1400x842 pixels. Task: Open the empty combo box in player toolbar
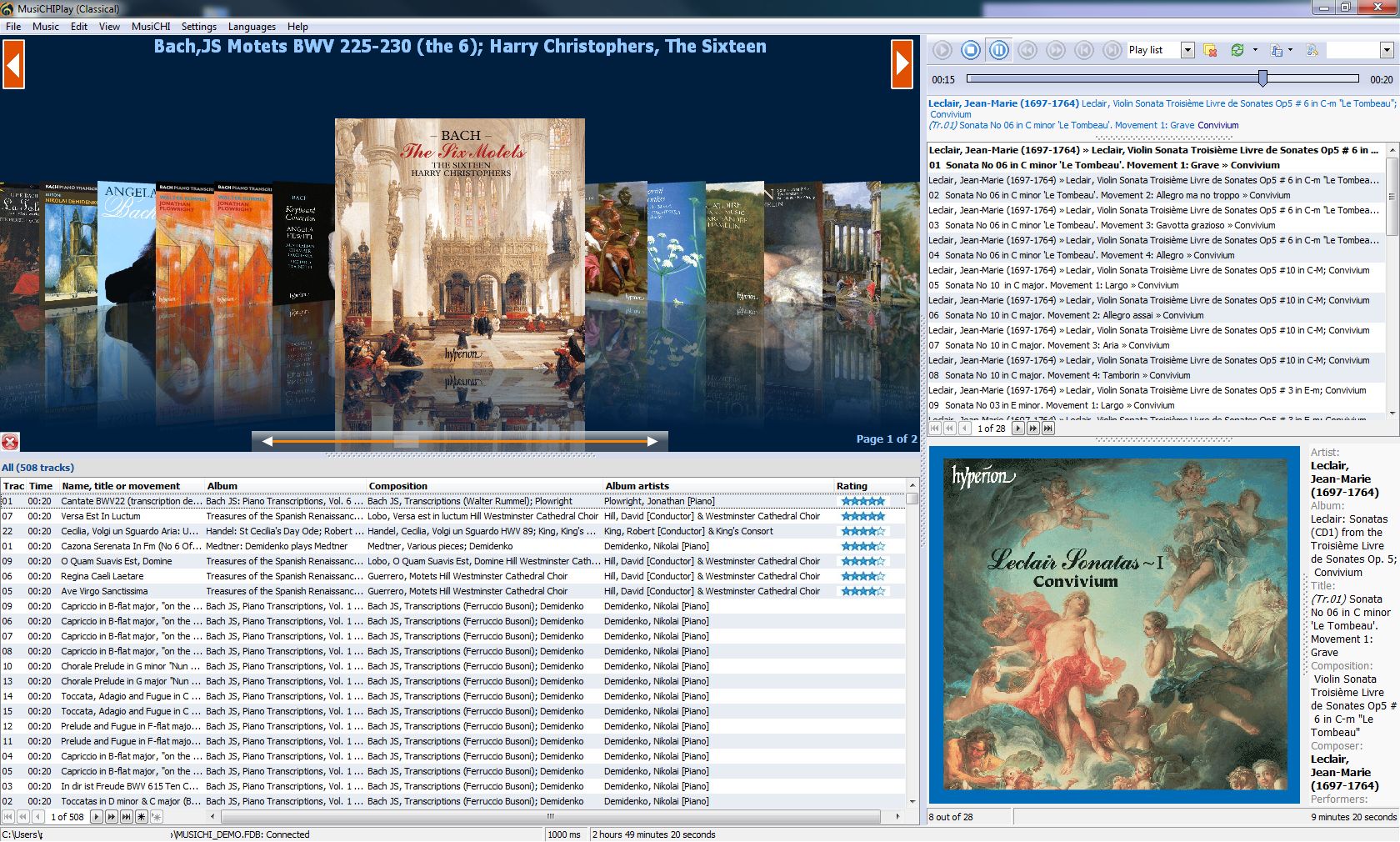click(x=1360, y=50)
